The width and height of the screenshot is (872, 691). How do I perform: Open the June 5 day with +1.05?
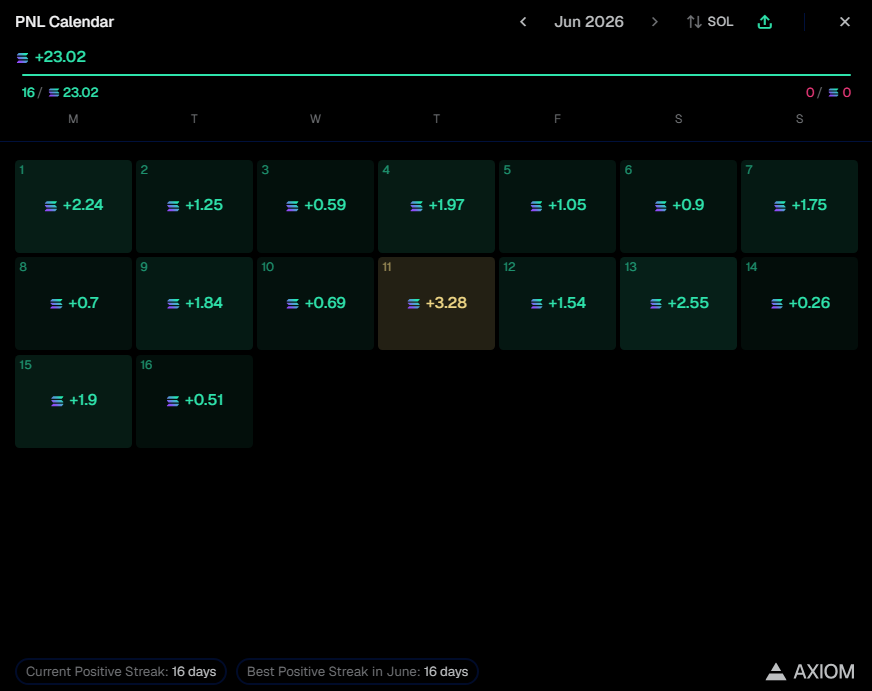[x=557, y=206]
